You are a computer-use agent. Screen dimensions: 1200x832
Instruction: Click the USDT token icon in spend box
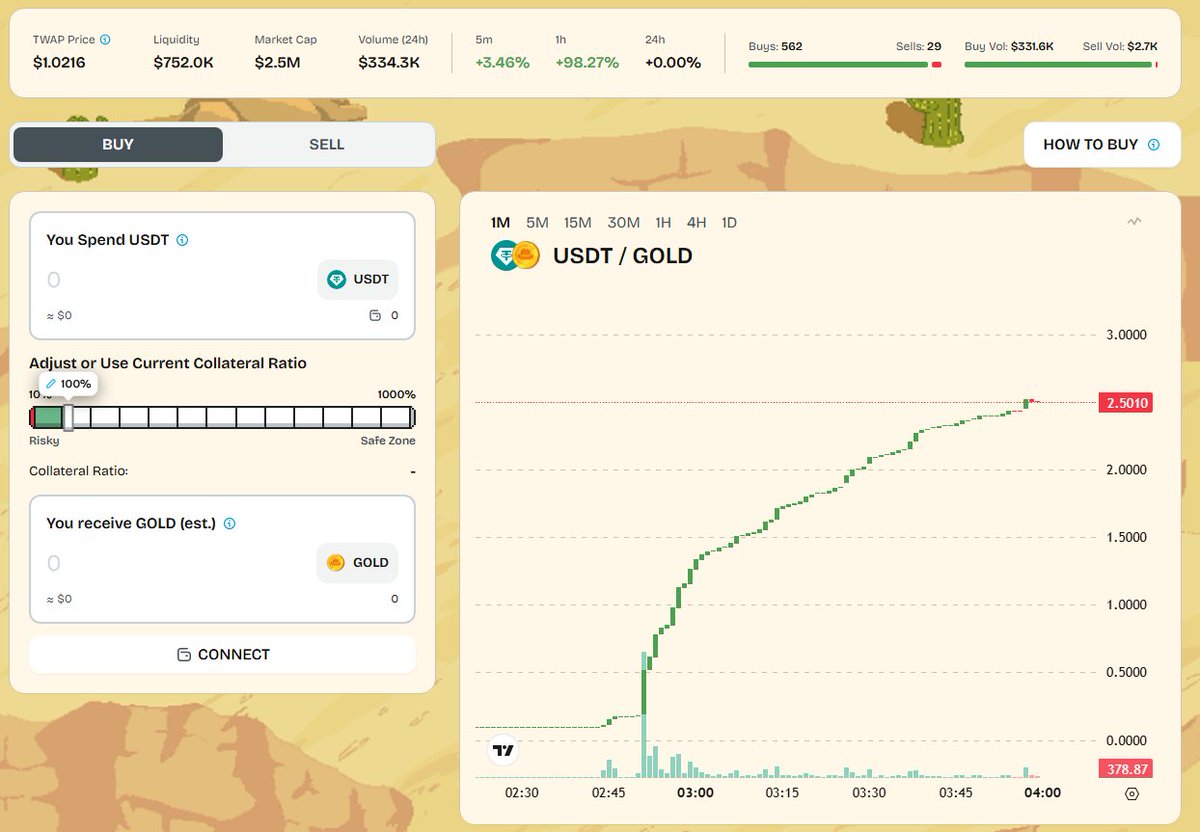(337, 280)
